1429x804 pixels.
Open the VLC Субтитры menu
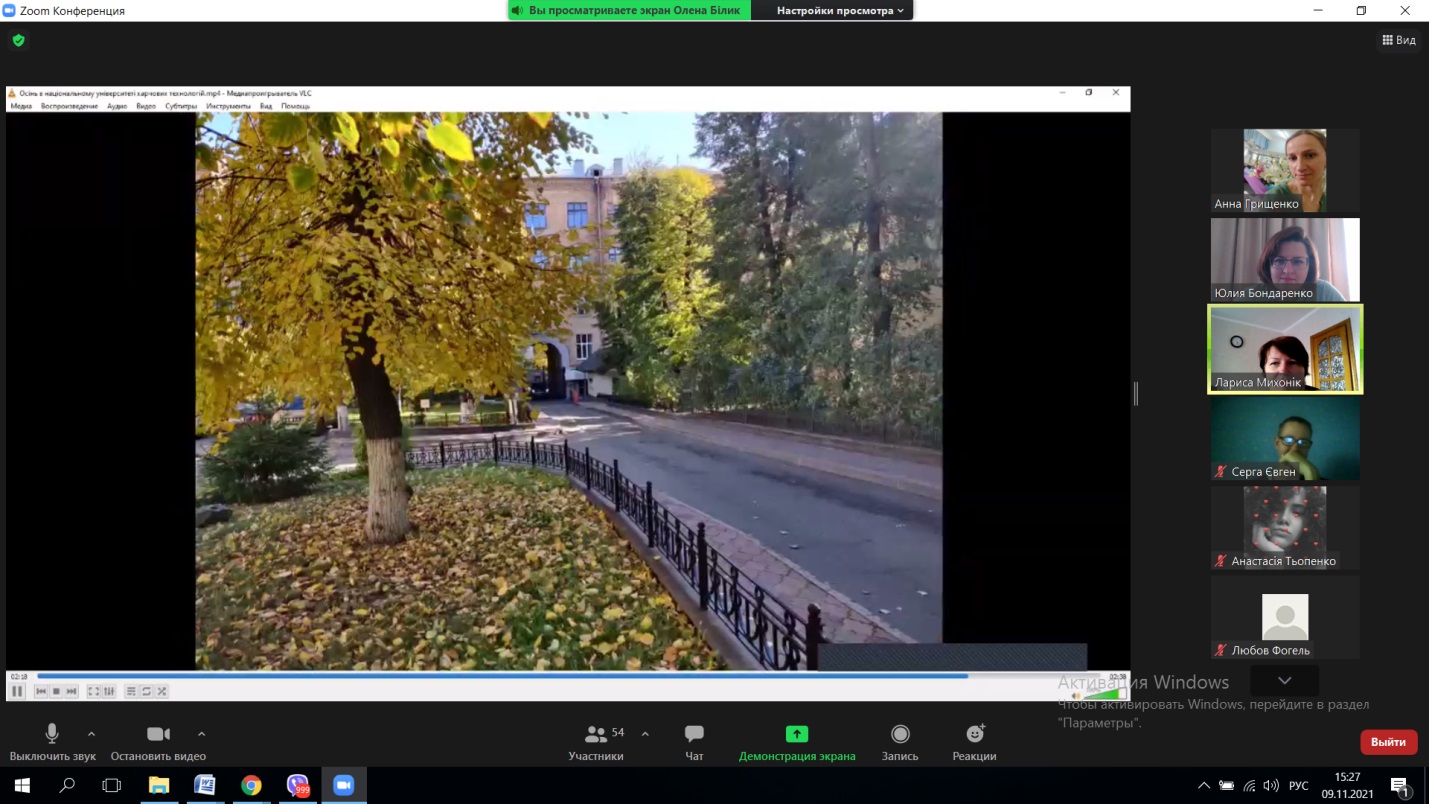(x=181, y=106)
